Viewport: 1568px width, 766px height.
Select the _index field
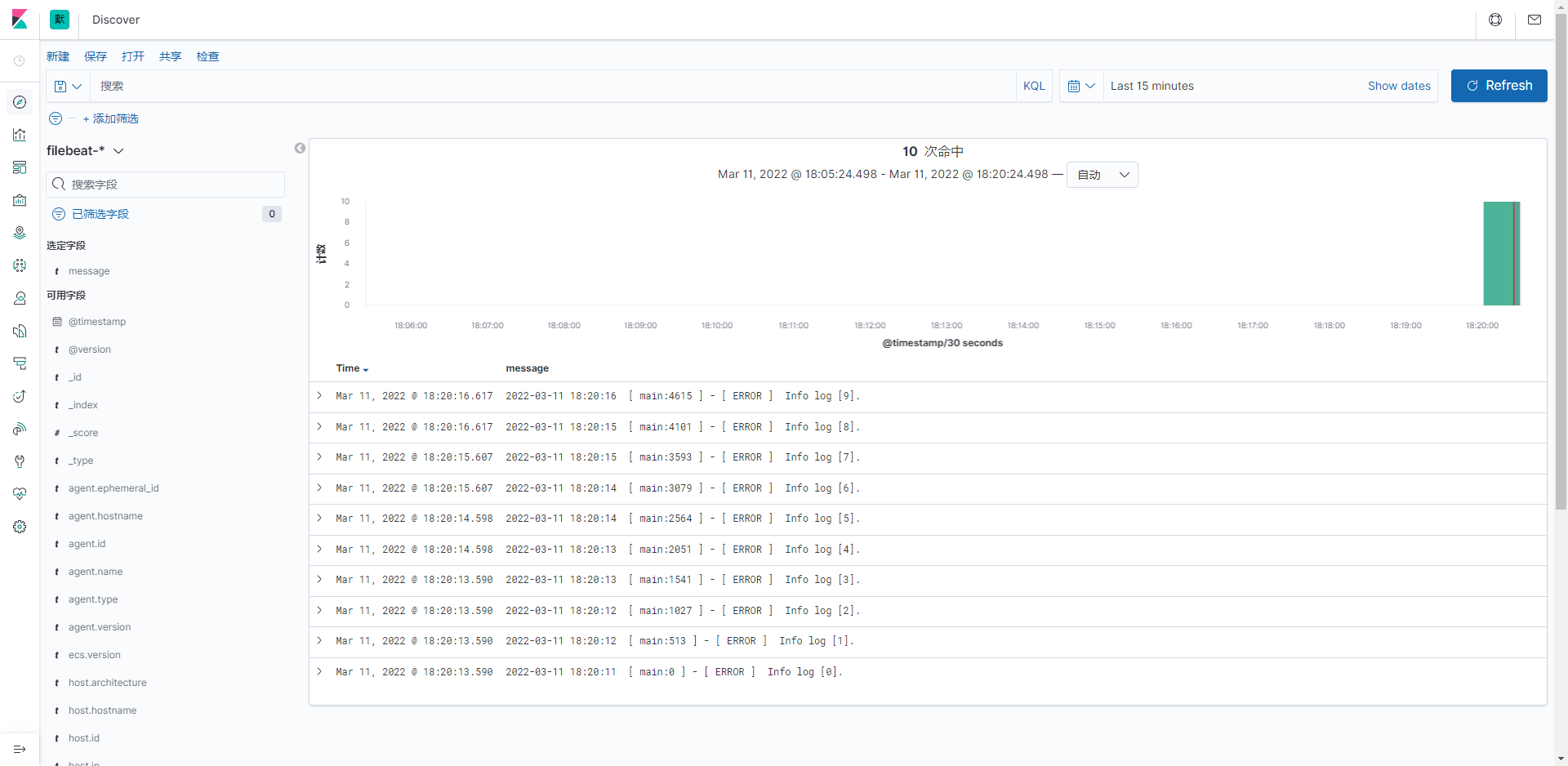tap(83, 405)
